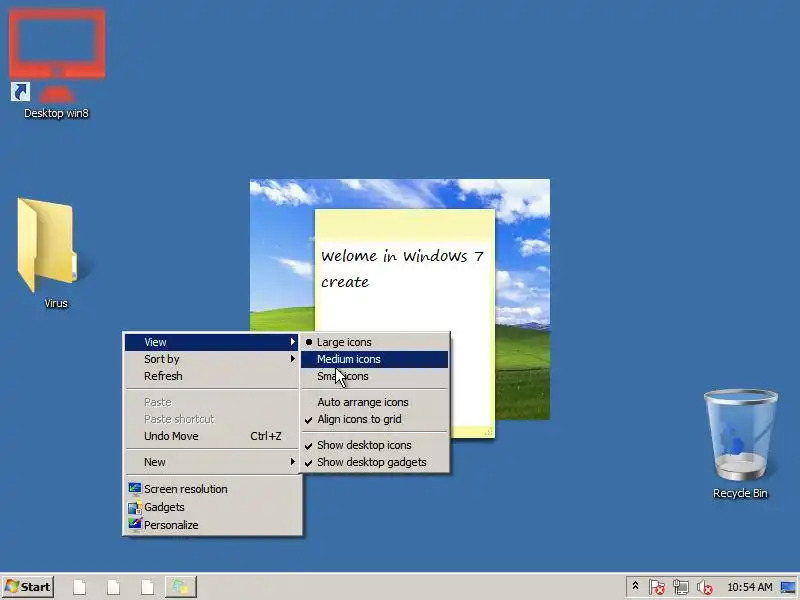This screenshot has width=800, height=600.
Task: Click the New submenu arrow
Action: pyautogui.click(x=292, y=462)
